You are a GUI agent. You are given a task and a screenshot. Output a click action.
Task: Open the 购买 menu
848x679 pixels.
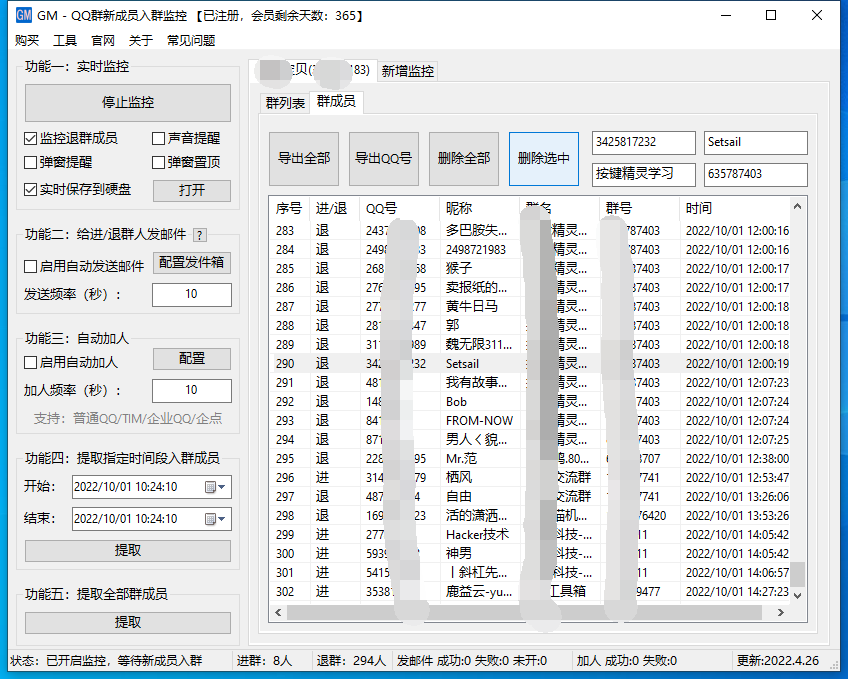pyautogui.click(x=27, y=41)
